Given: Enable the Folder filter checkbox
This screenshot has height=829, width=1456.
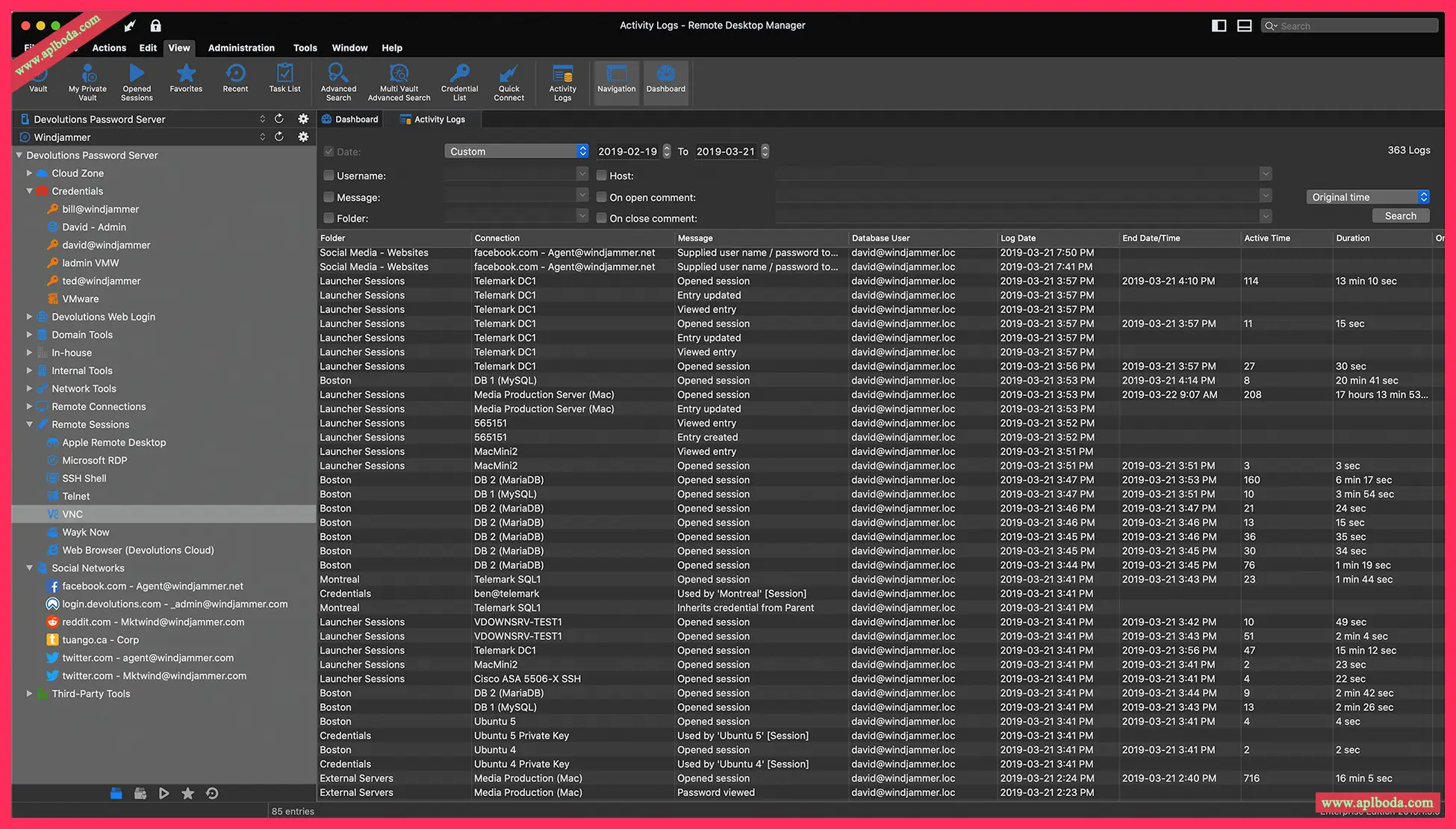Looking at the screenshot, I should pos(329,218).
